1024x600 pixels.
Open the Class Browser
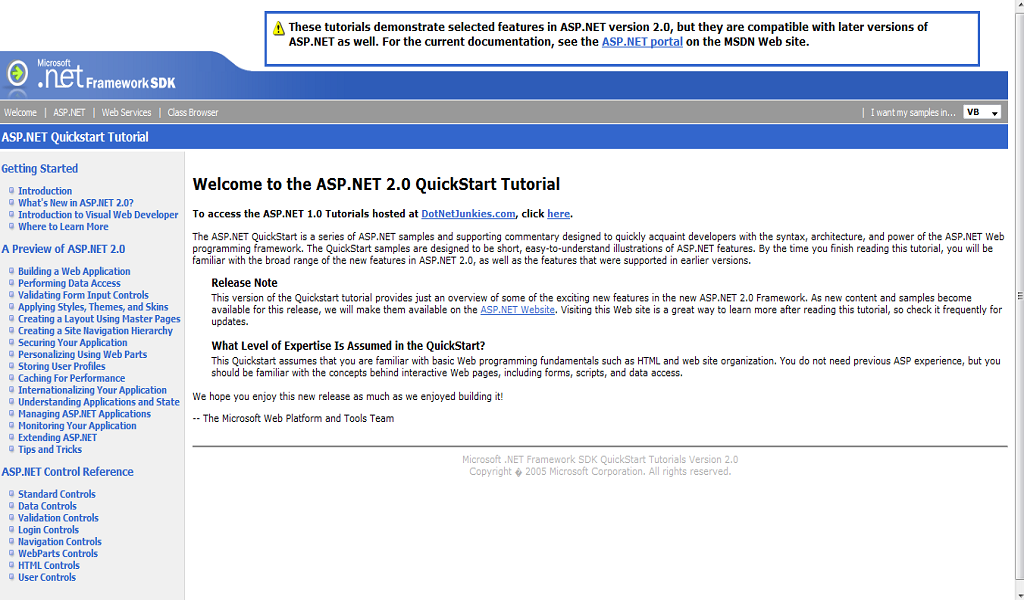point(192,112)
